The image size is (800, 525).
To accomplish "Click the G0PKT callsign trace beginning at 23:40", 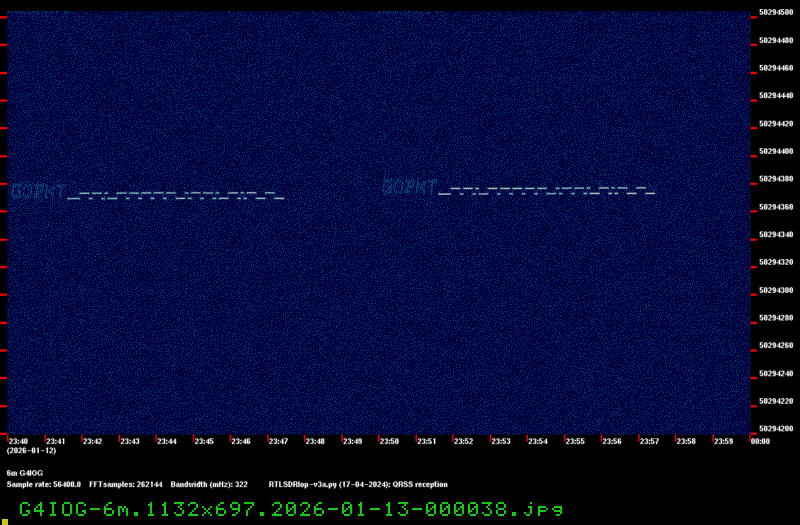I will coord(38,191).
